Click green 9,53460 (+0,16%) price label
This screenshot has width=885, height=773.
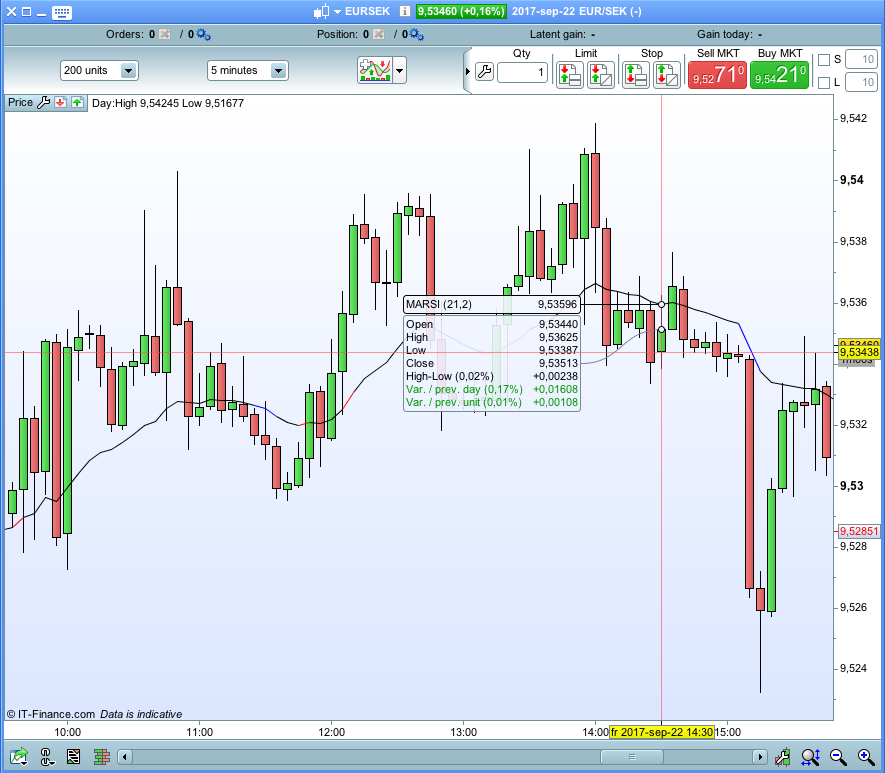[461, 11]
